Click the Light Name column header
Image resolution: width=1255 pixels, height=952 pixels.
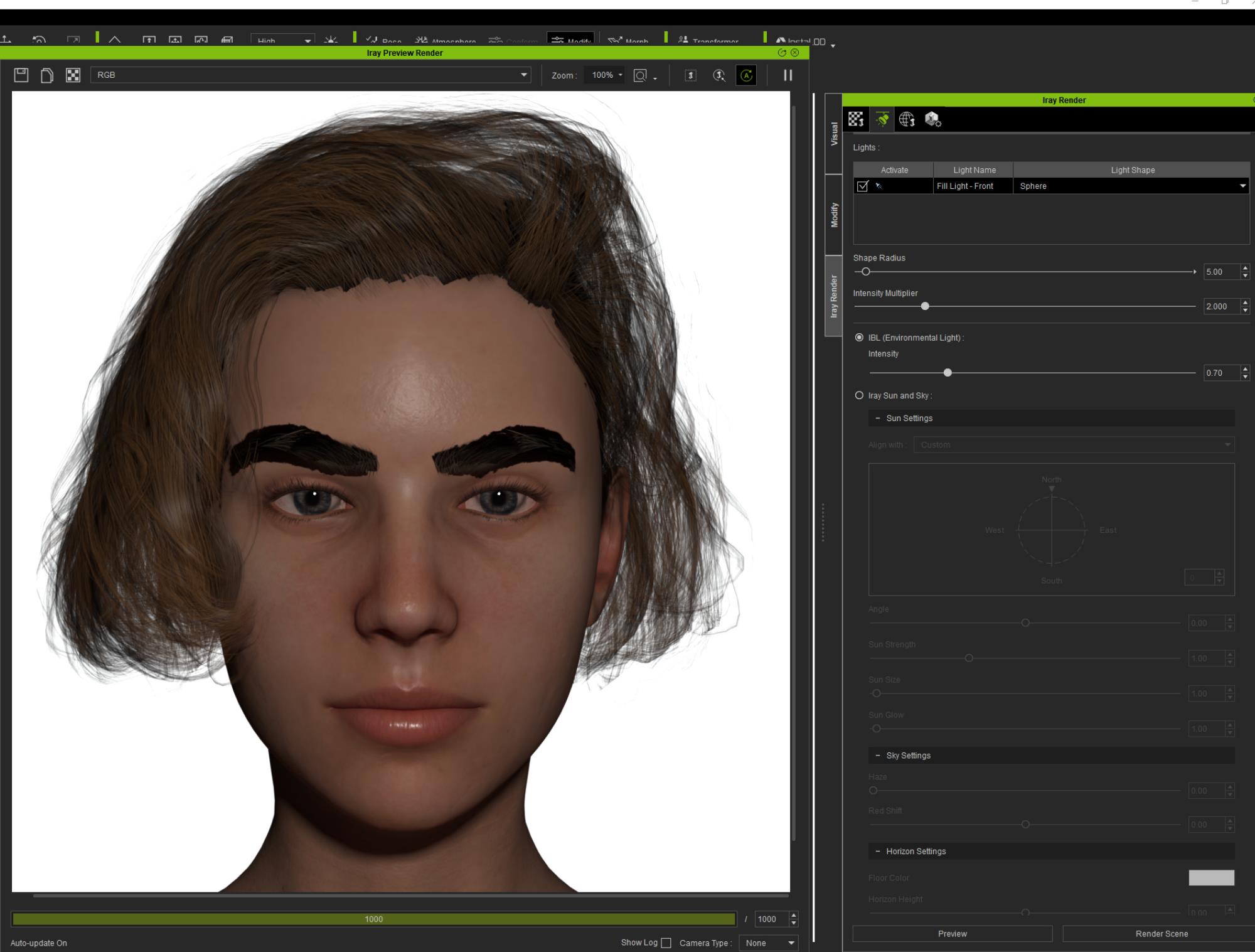pos(974,170)
